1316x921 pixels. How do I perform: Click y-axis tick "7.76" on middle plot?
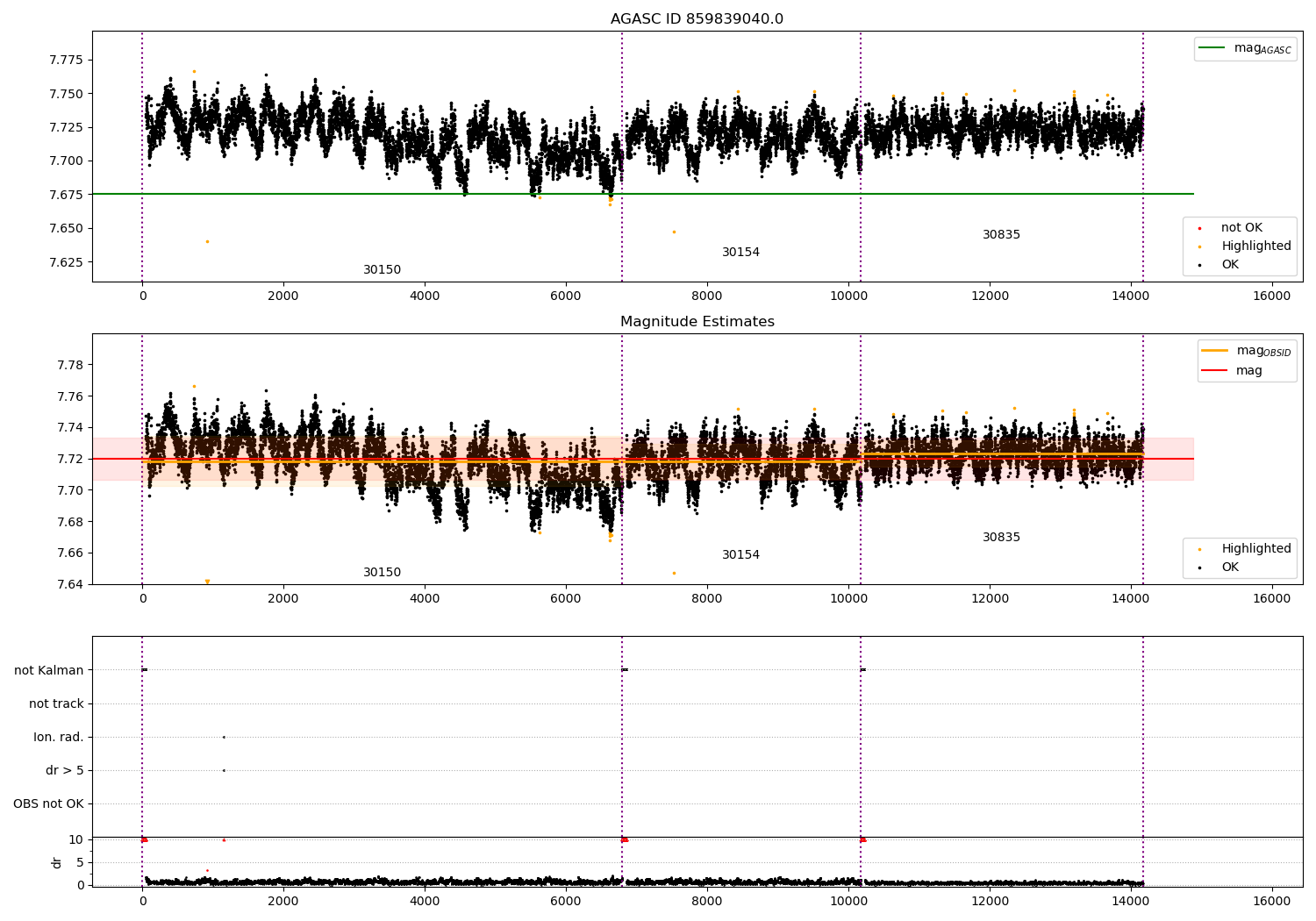click(x=70, y=396)
